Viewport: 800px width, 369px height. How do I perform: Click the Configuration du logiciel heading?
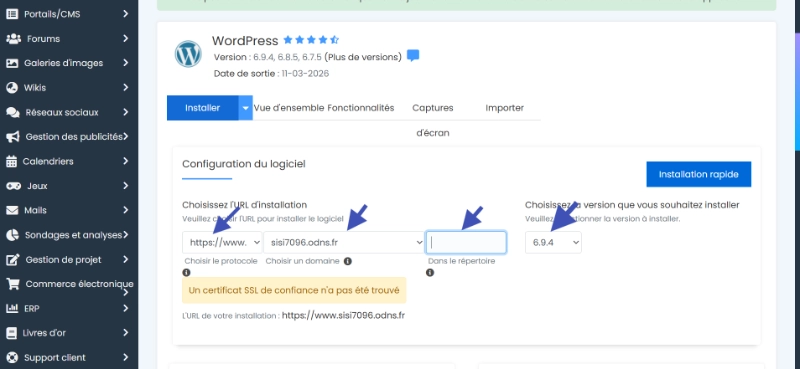(x=244, y=164)
